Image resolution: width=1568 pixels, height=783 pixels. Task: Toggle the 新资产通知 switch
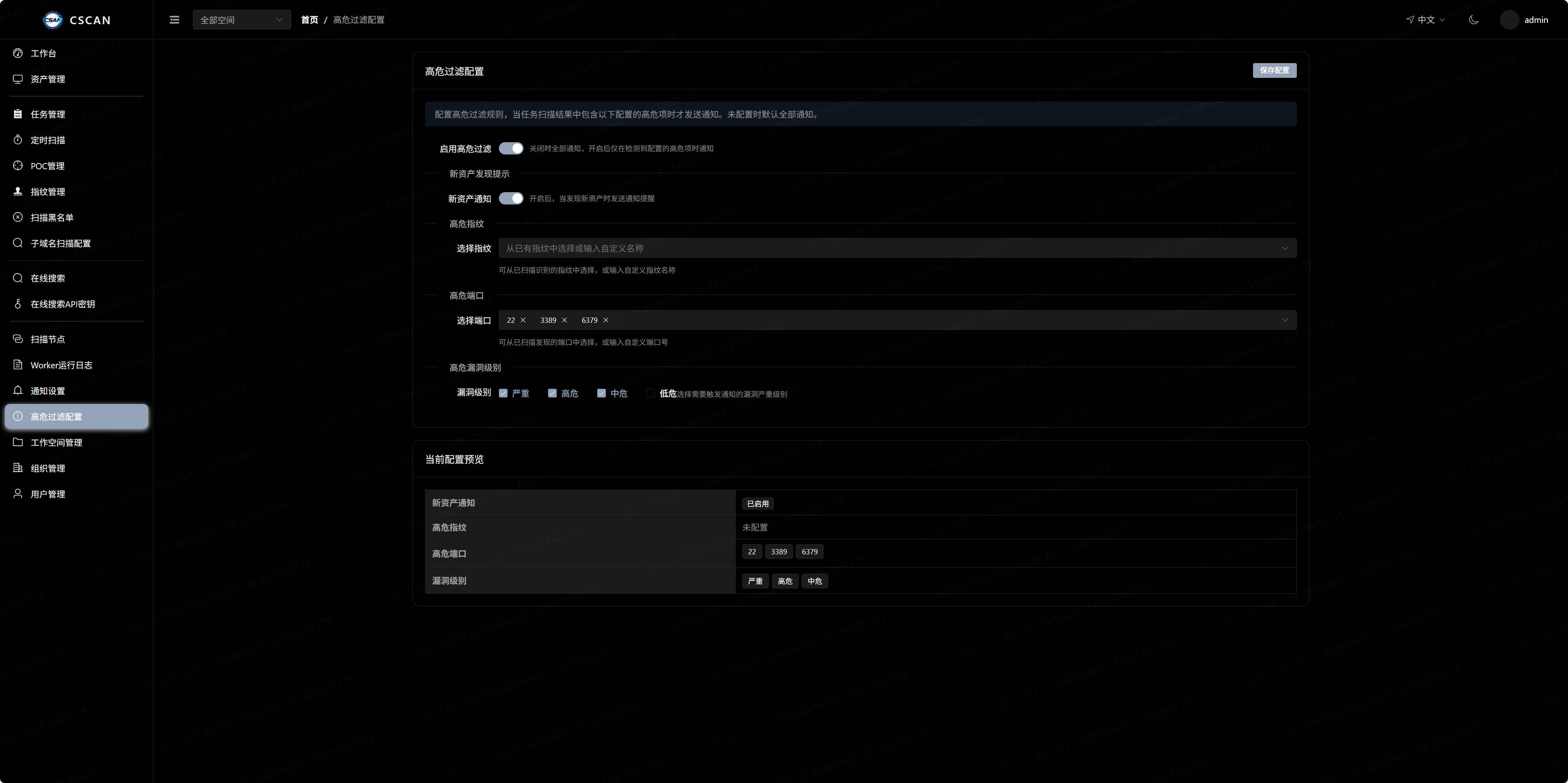click(x=511, y=198)
